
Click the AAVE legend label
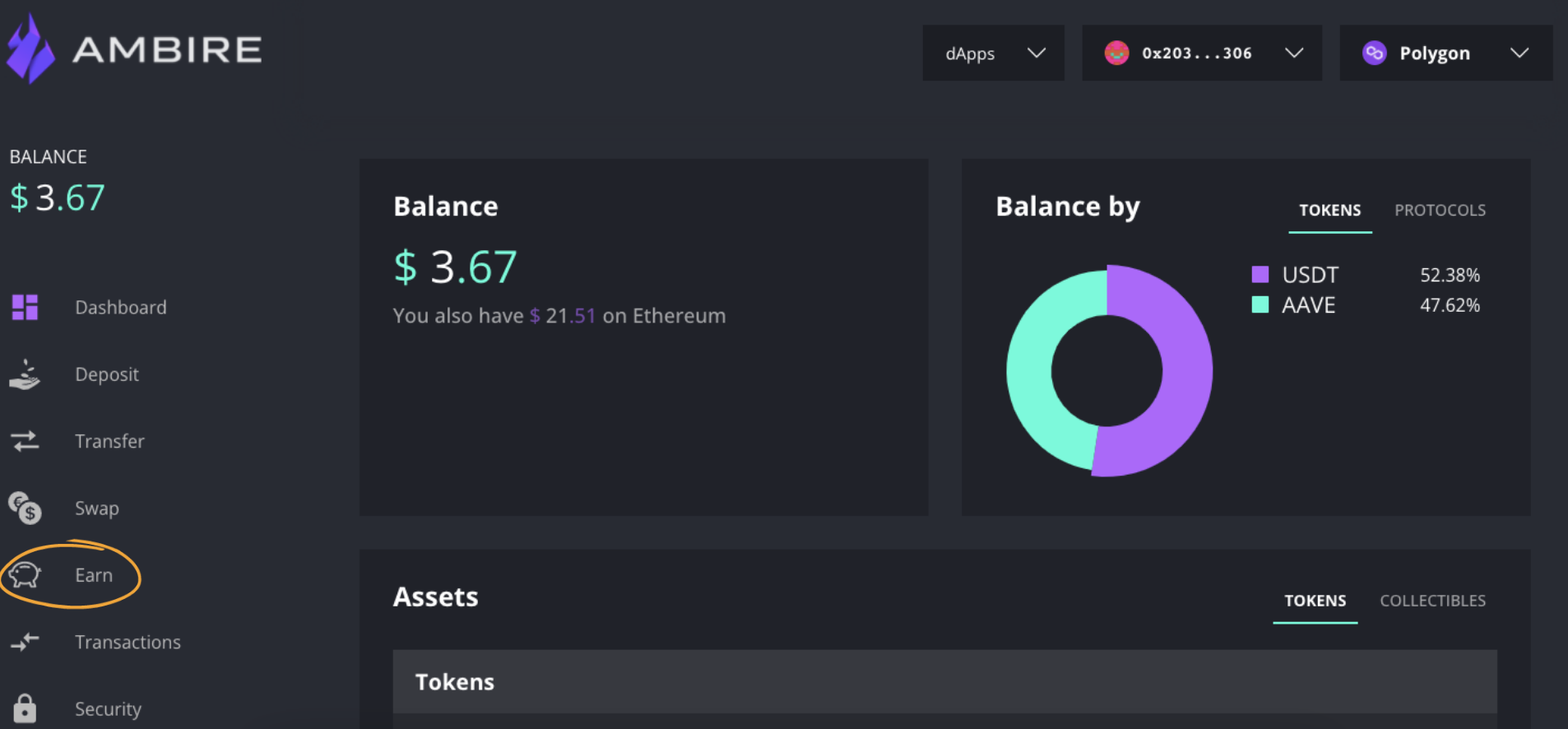1308,305
